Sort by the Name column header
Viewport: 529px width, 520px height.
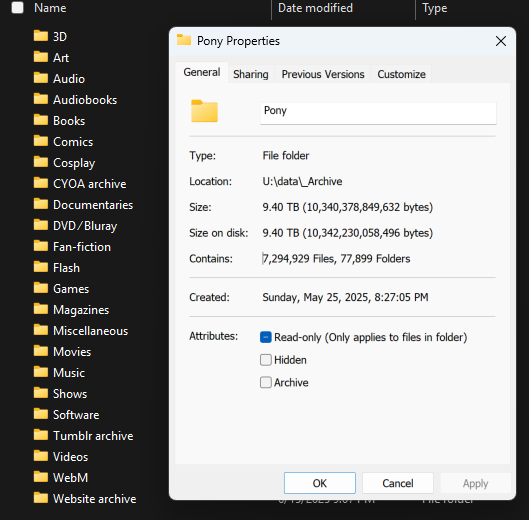[50, 8]
